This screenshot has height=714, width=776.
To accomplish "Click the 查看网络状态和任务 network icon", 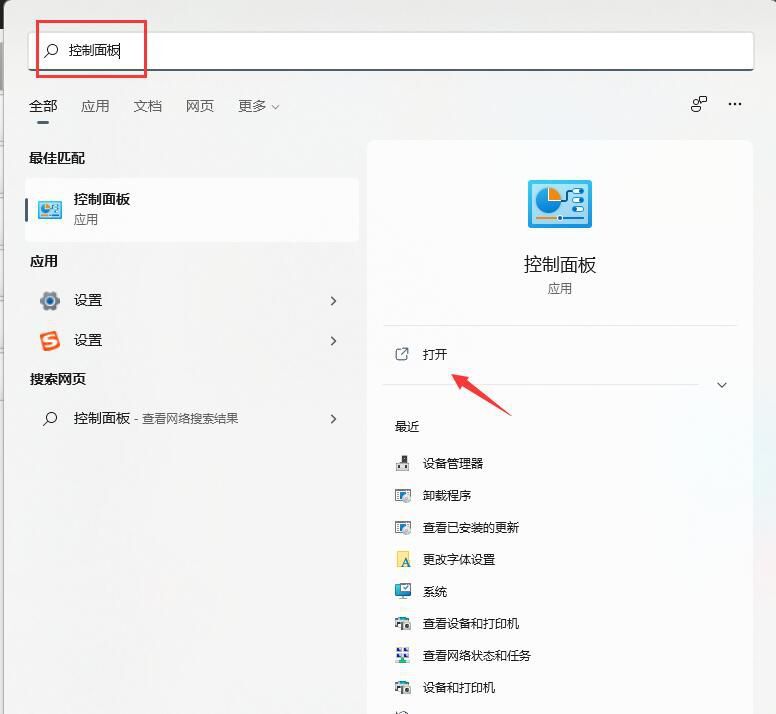I will (x=403, y=655).
